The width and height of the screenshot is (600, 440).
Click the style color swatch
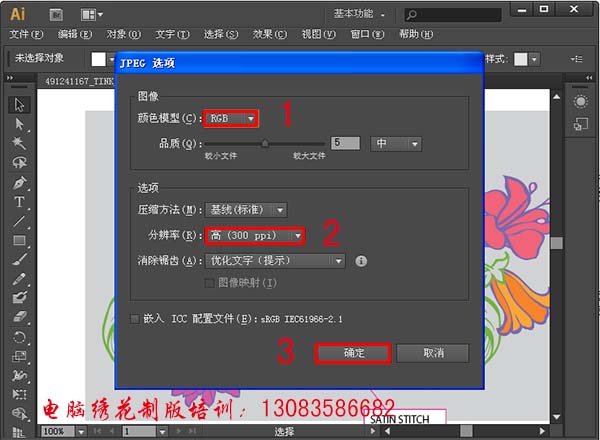(x=521, y=59)
